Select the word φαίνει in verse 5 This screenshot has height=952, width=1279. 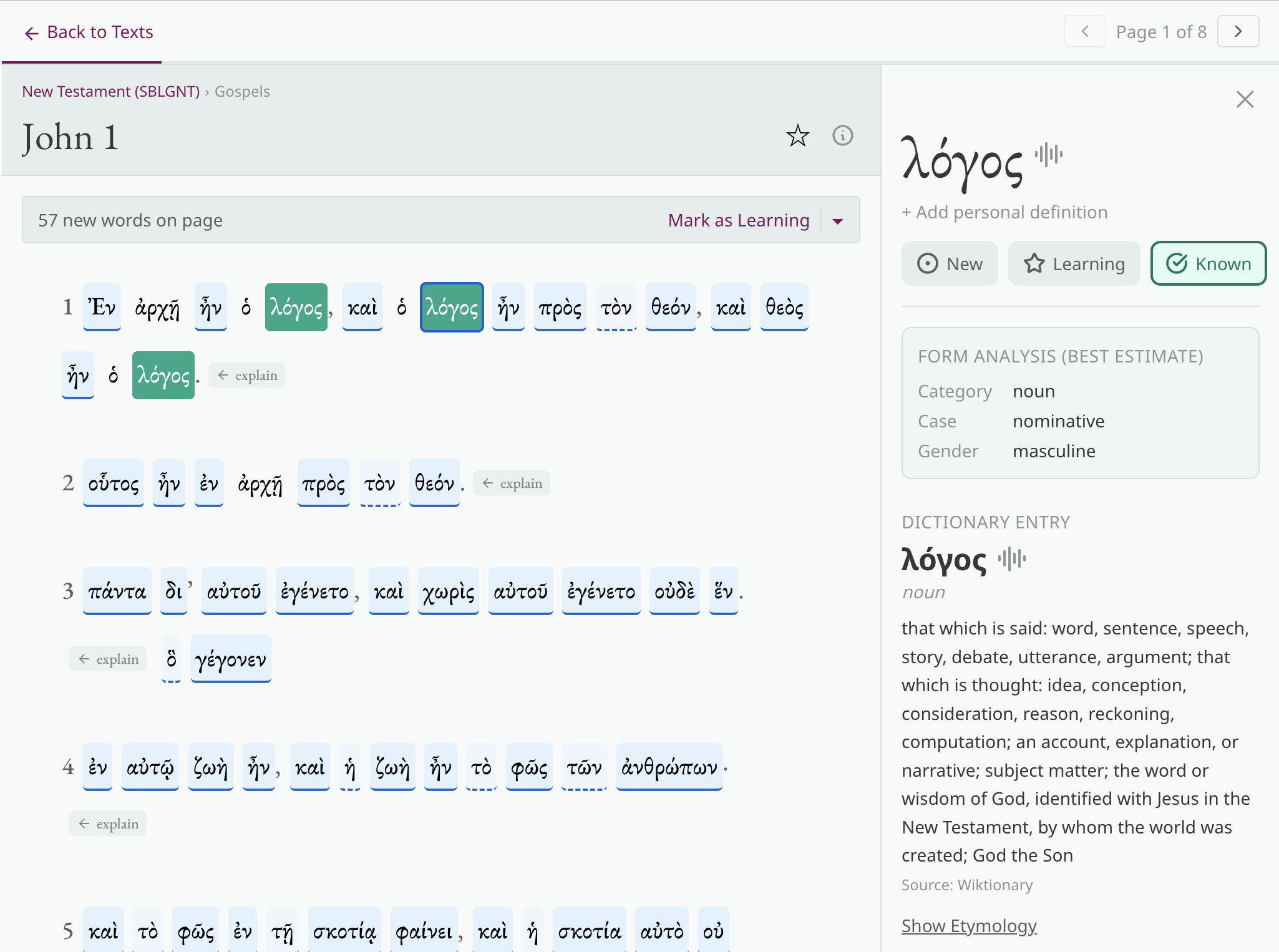(424, 930)
